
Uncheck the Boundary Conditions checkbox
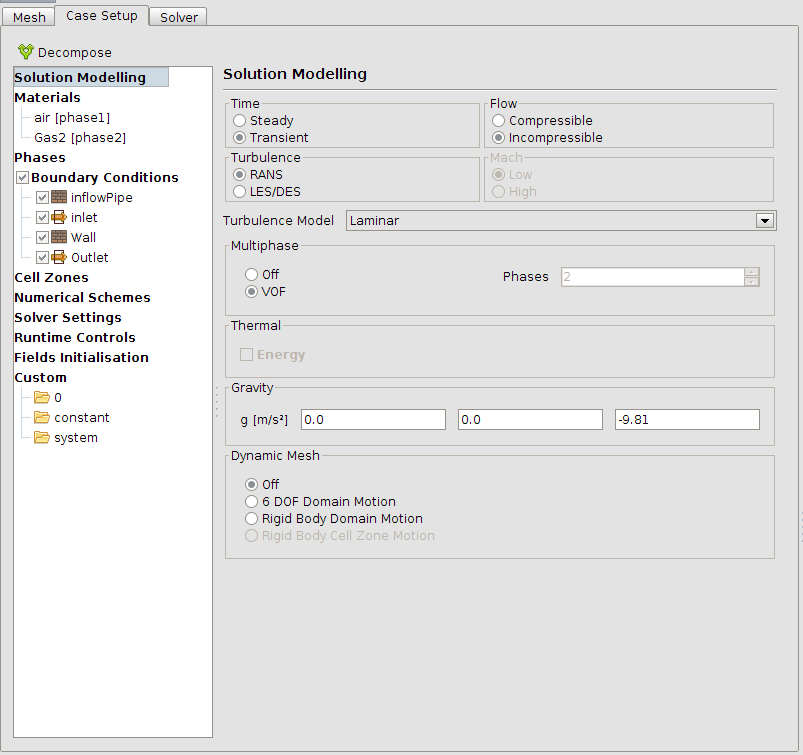point(22,178)
